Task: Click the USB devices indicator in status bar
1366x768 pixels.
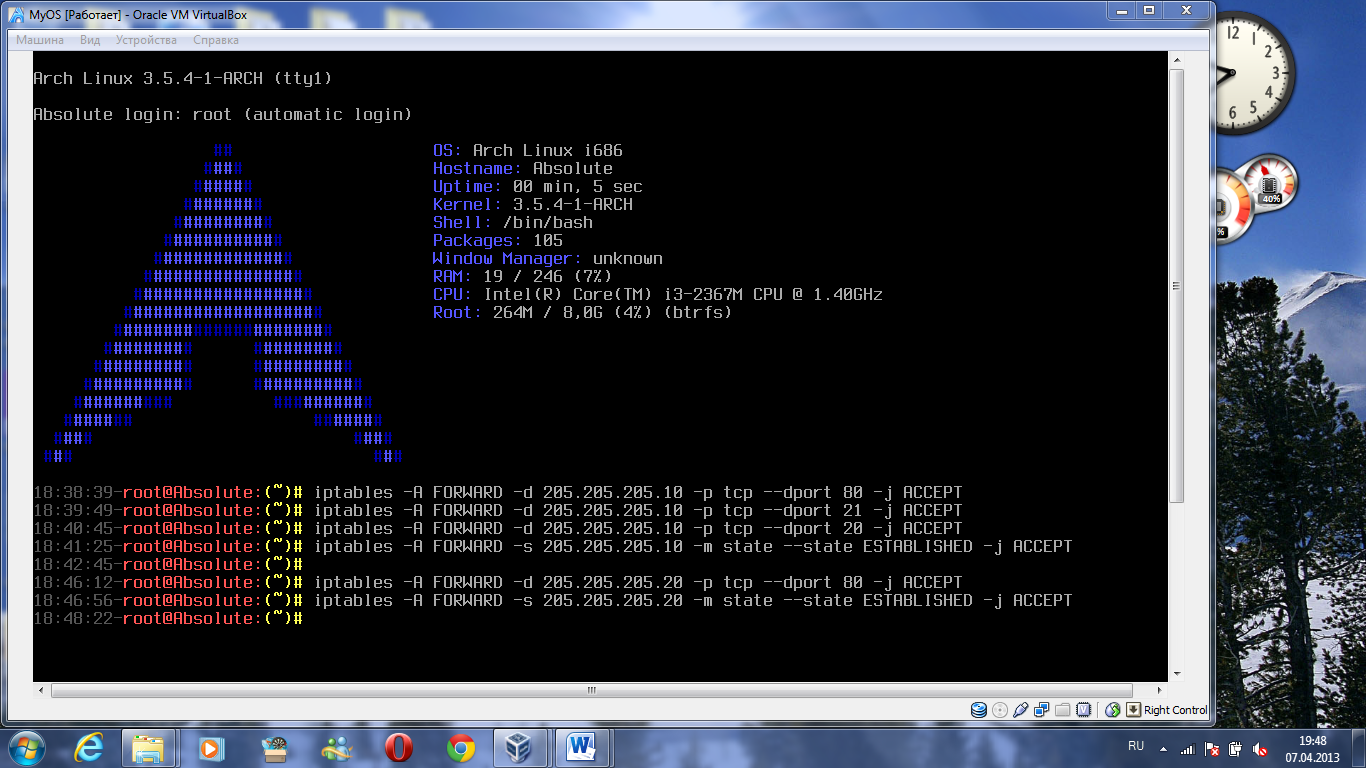Action: 1020,710
